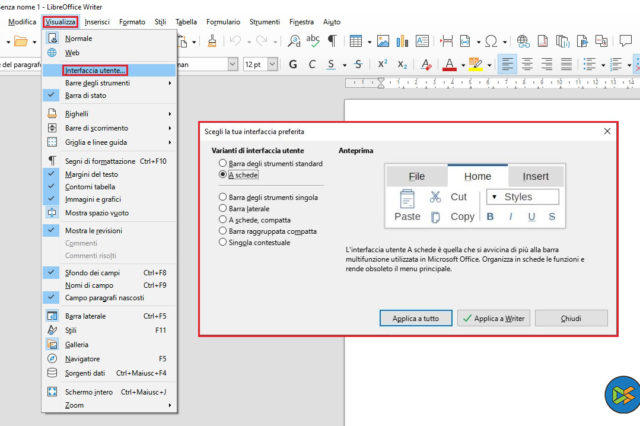Click the center alignment icon

[528, 64]
